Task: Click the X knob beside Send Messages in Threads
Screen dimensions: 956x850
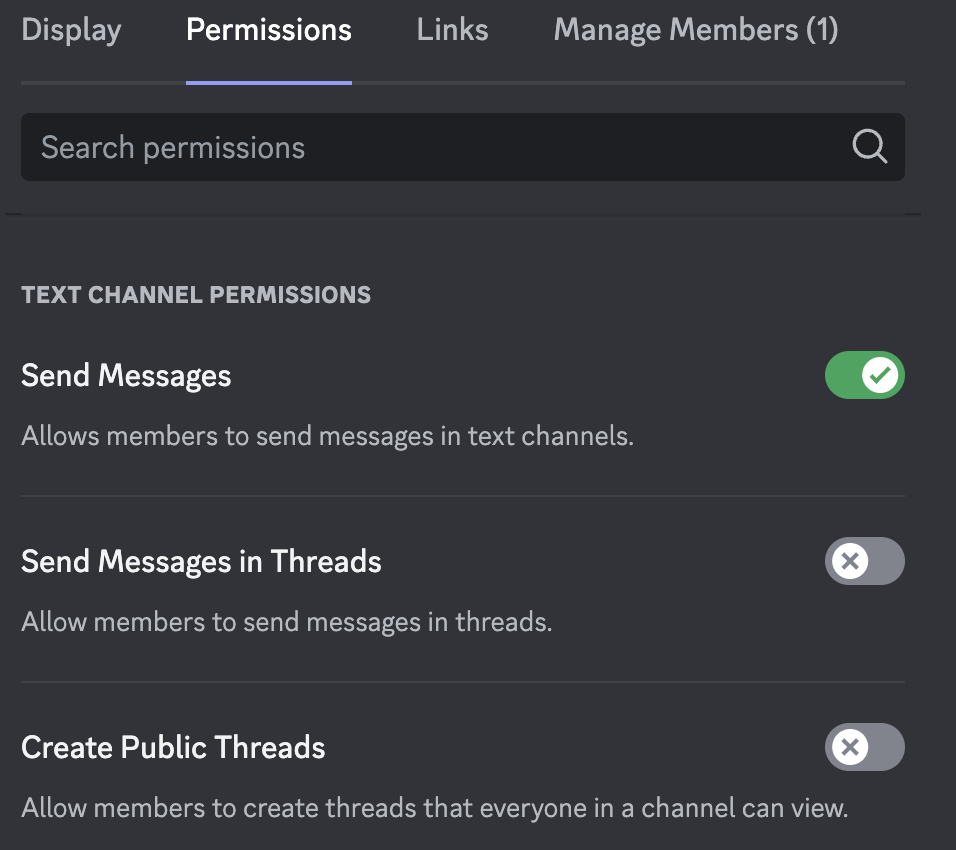Action: [x=850, y=561]
